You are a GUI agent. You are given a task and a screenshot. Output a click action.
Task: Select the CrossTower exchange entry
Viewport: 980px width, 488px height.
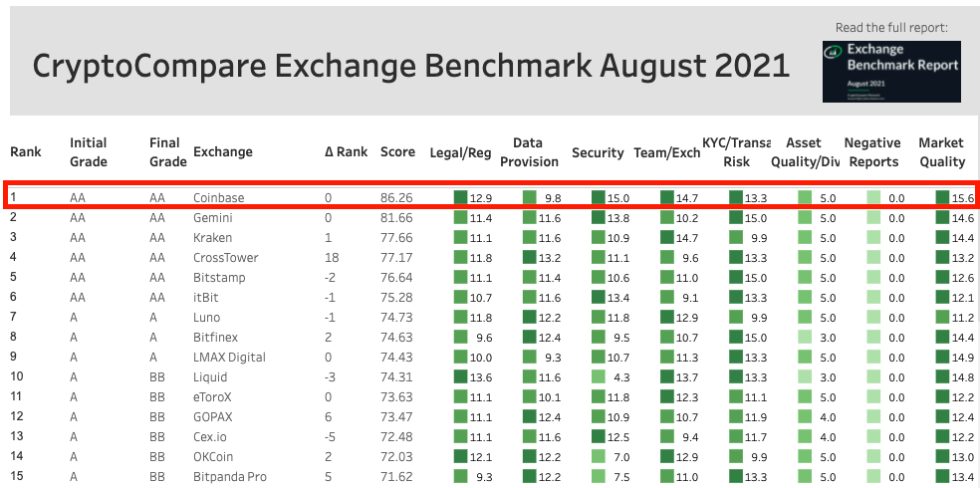[225, 258]
